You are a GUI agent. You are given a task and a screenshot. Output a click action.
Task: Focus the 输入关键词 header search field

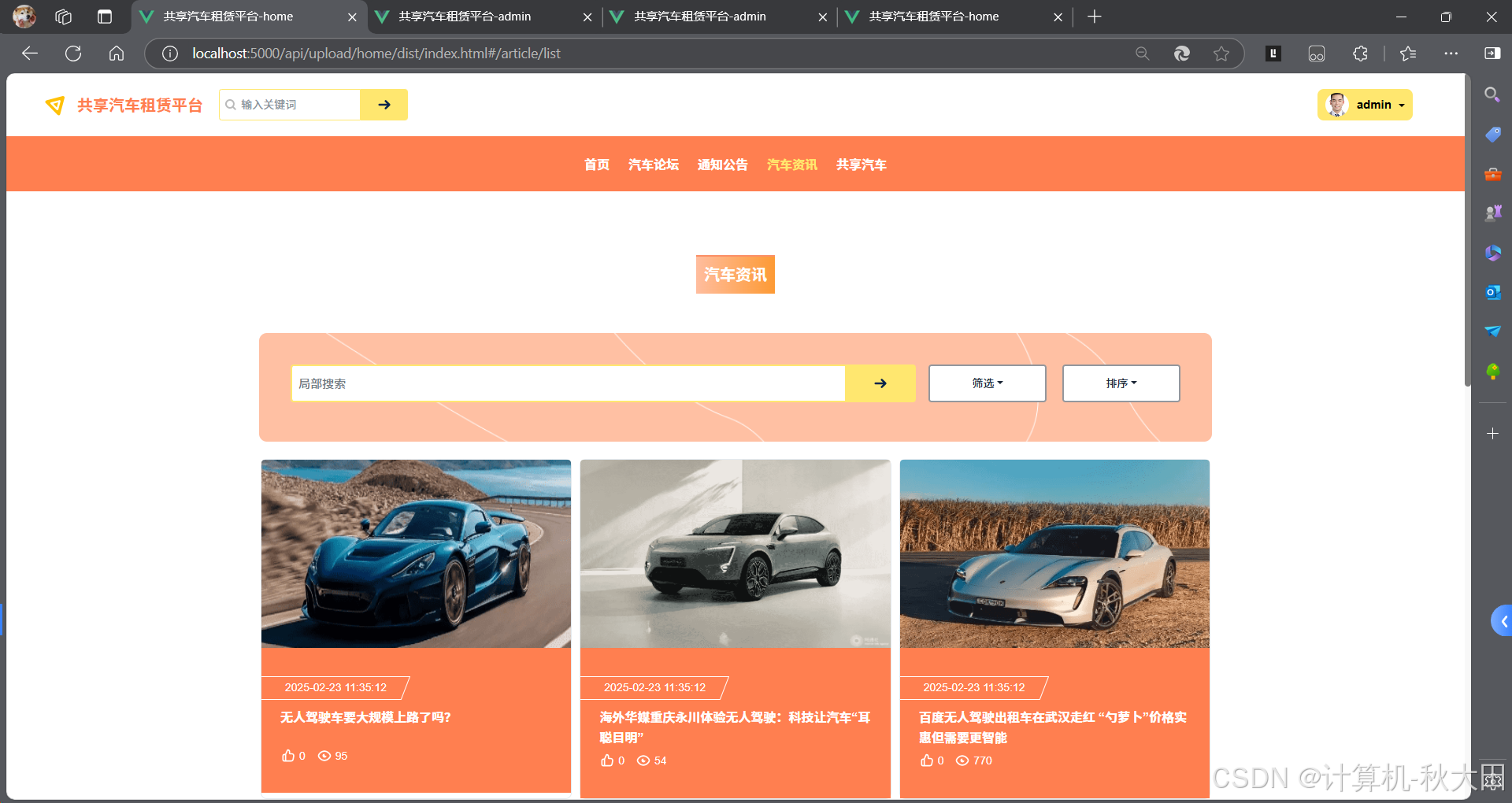(x=290, y=105)
